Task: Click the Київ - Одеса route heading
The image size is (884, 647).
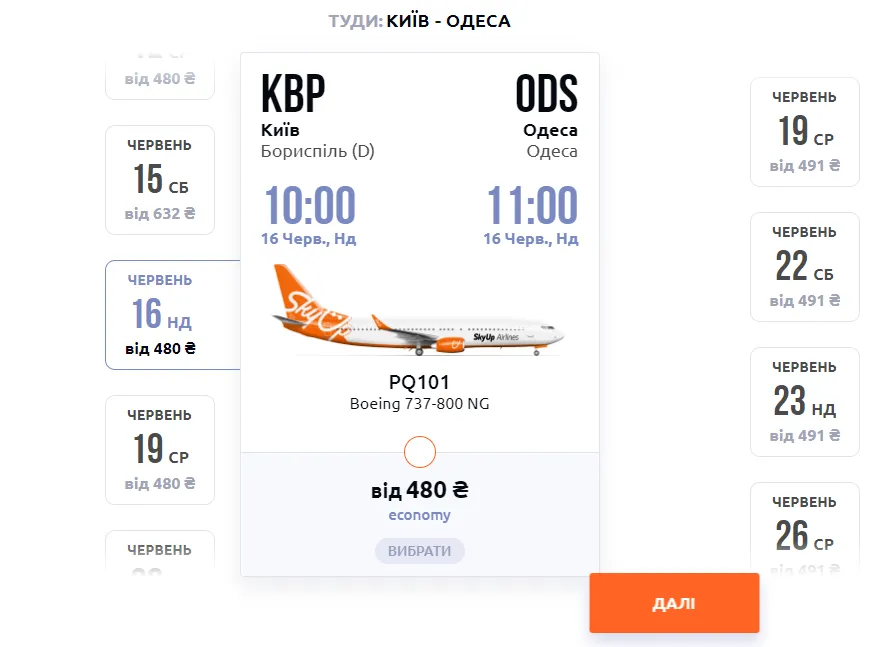Action: point(448,21)
